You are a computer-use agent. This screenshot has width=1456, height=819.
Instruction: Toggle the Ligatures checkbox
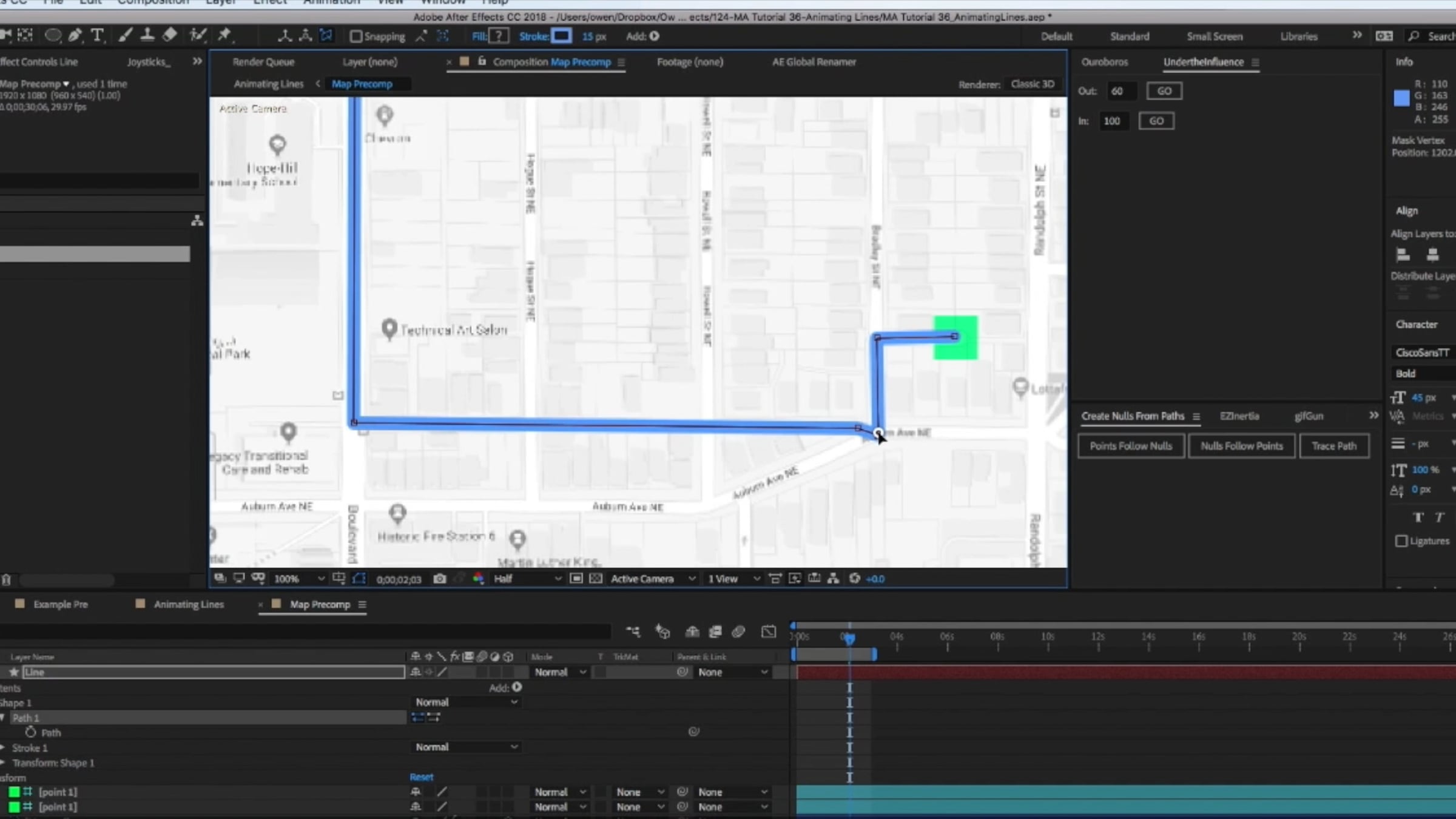click(1401, 541)
